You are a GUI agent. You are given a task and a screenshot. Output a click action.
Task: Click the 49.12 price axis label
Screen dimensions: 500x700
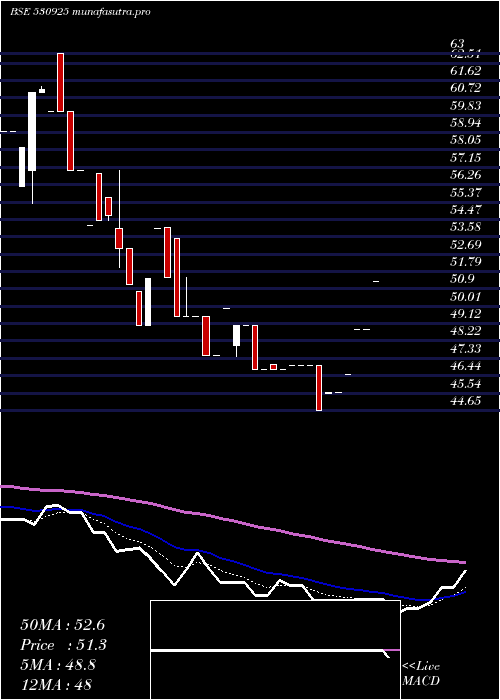pyautogui.click(x=466, y=314)
